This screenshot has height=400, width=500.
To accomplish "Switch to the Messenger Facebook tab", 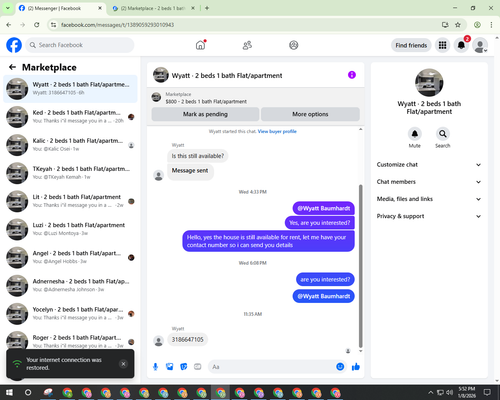I will point(60,8).
